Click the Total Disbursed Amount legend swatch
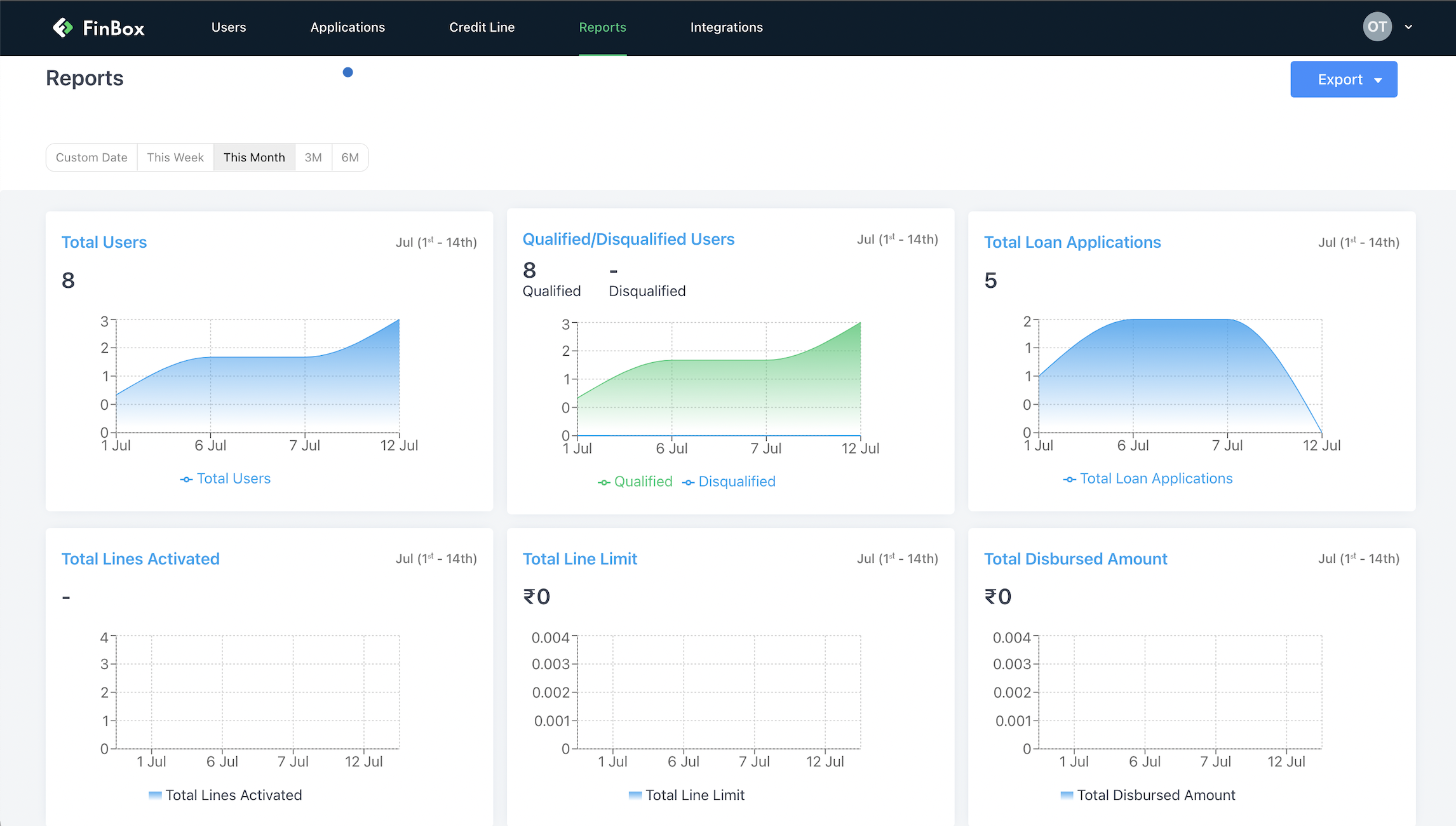1456x826 pixels. 1067,795
